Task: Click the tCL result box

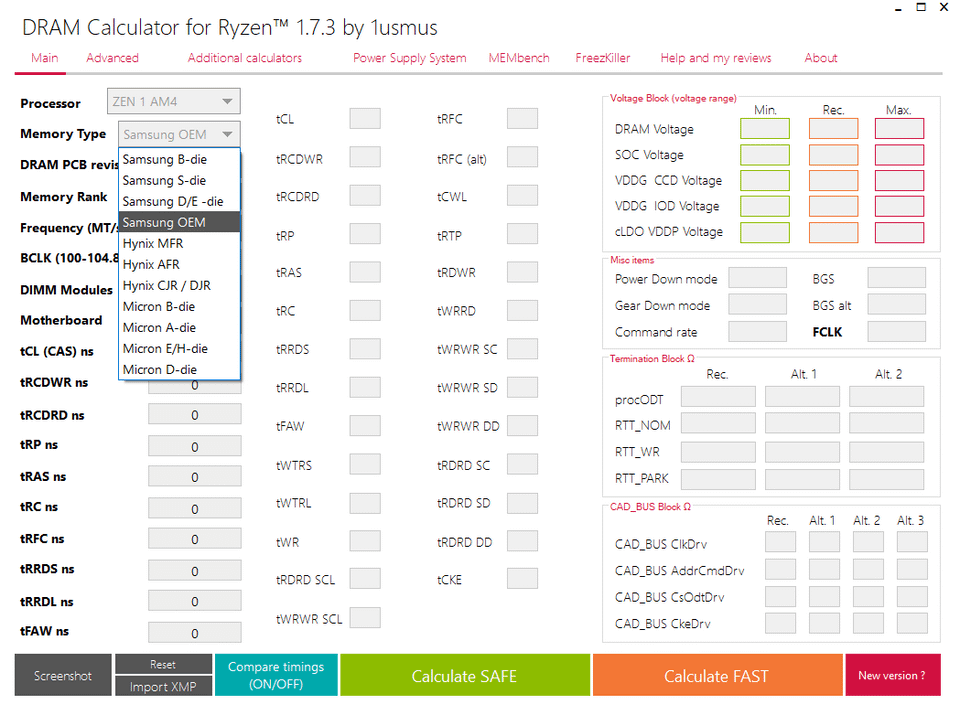Action: (365, 119)
